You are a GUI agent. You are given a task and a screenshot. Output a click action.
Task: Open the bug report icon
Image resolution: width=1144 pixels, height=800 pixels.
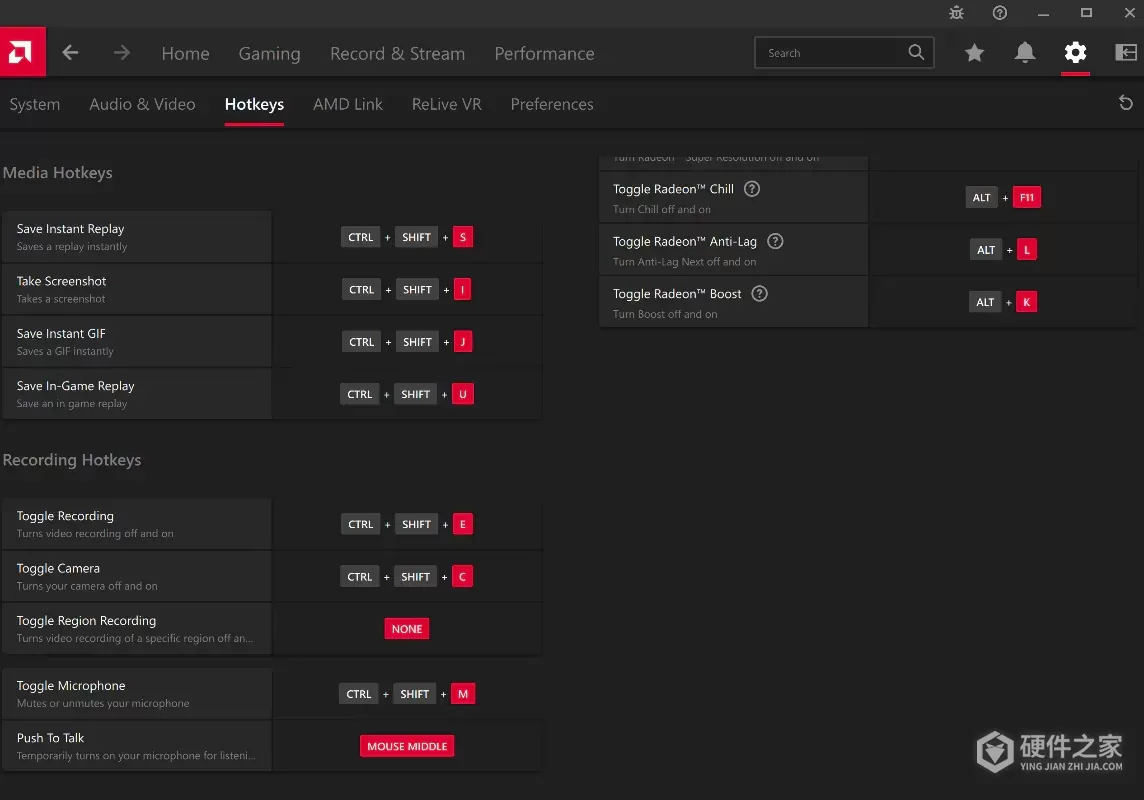coord(956,13)
